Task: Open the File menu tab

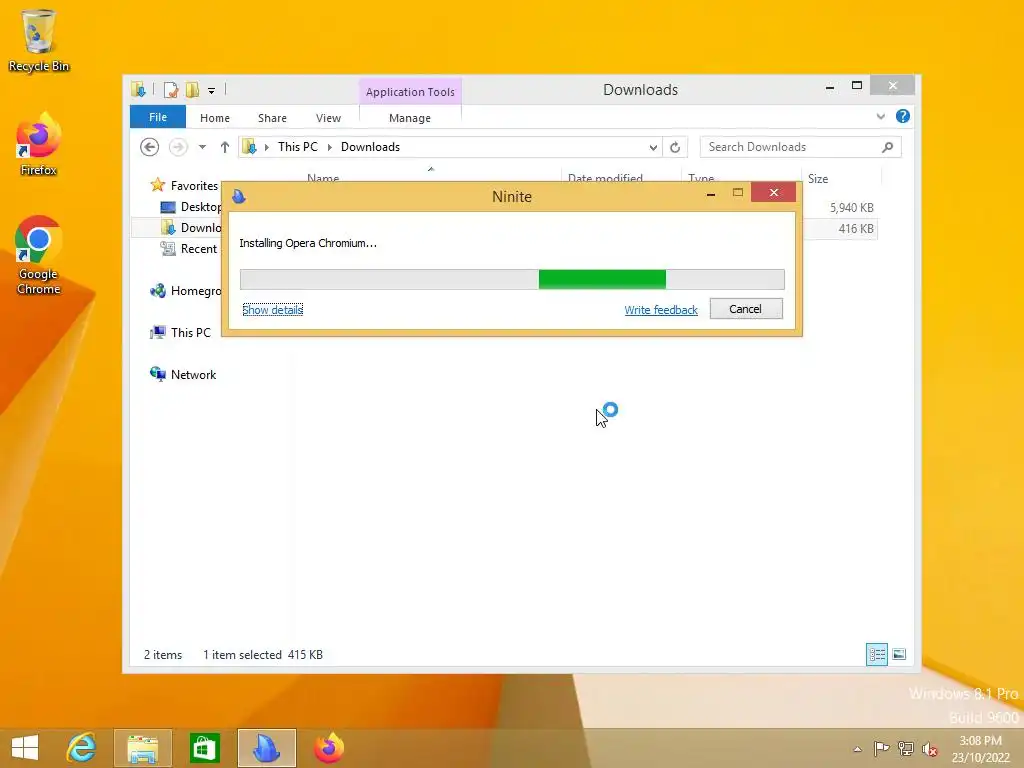Action: [x=158, y=117]
